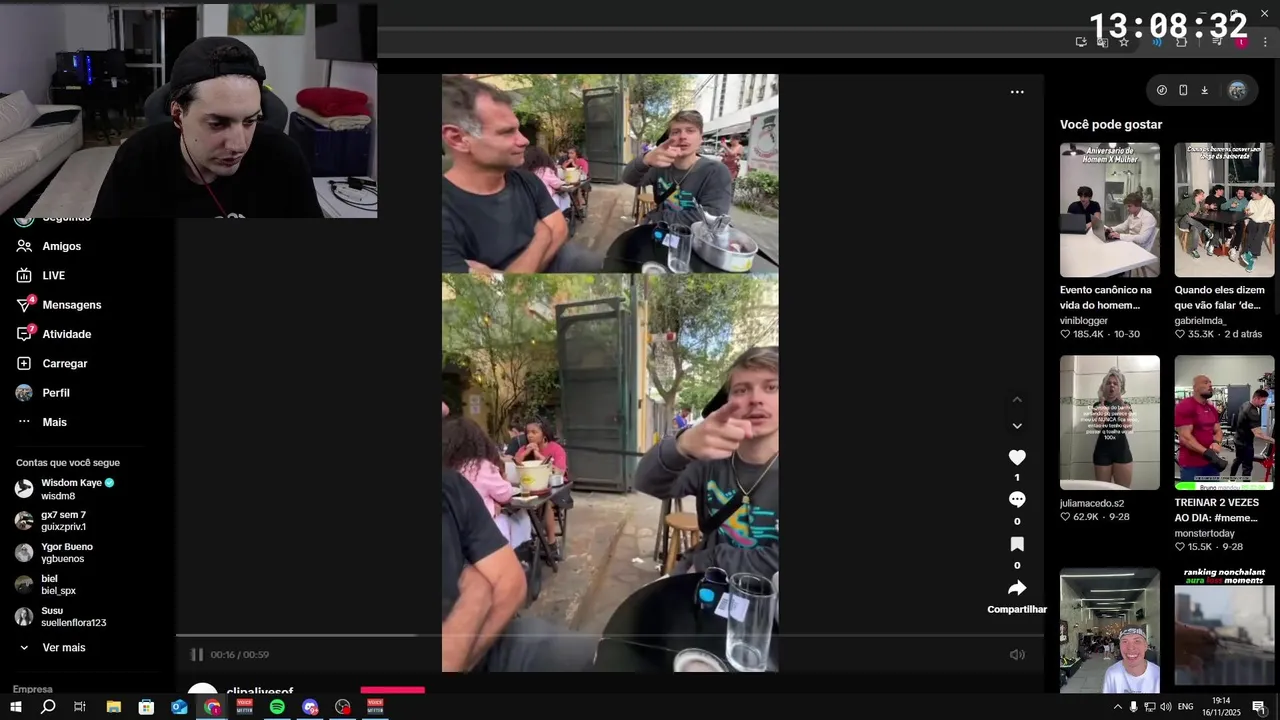
Task: Open Discord from taskbar
Action: (310, 707)
